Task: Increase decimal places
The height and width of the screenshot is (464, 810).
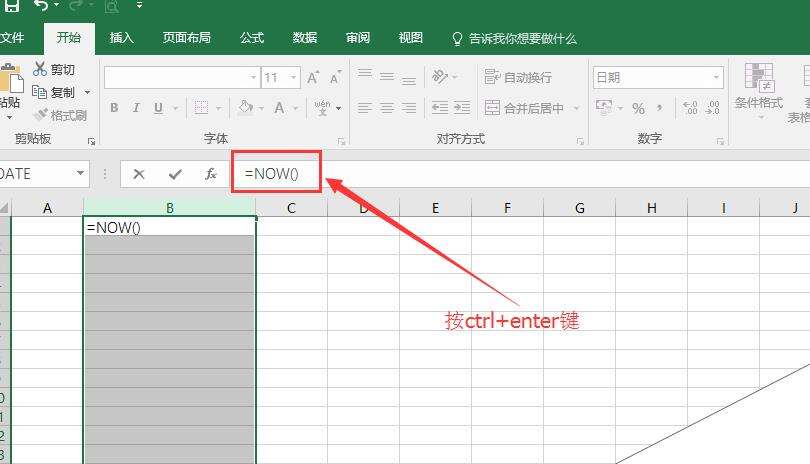Action: click(690, 107)
